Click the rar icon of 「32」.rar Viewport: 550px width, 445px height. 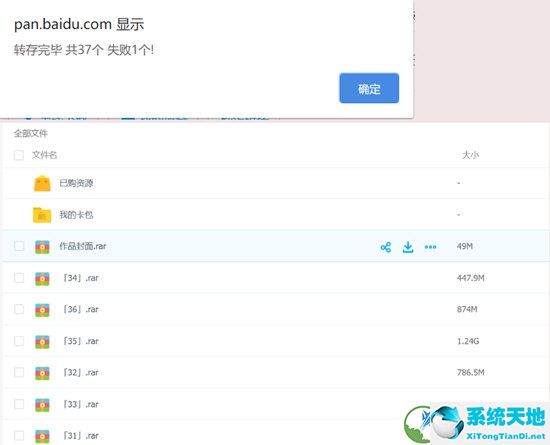[42, 373]
